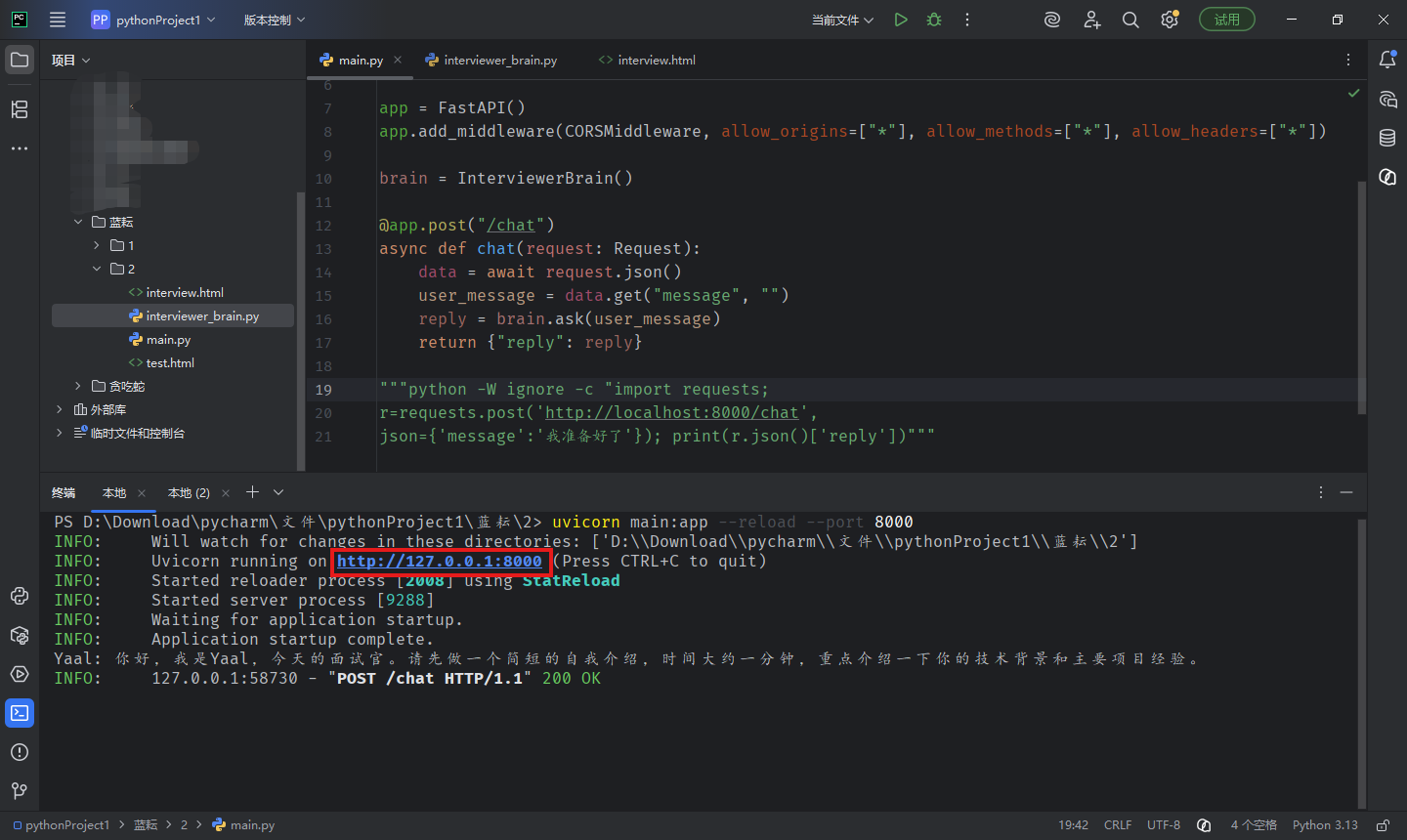Open the IDE settings gear icon
Image resolution: width=1407 pixels, height=840 pixels.
point(1170,20)
